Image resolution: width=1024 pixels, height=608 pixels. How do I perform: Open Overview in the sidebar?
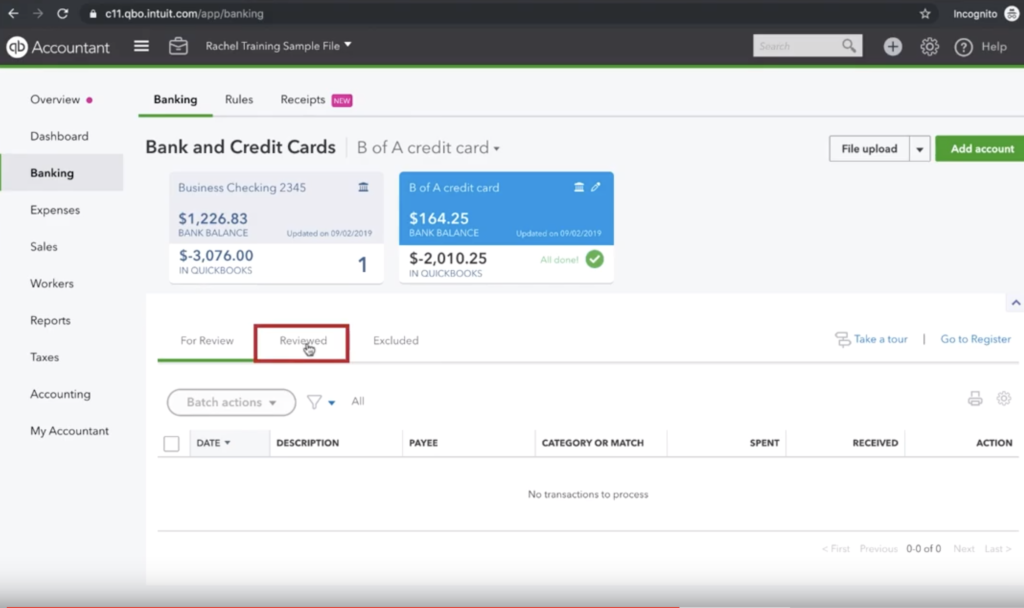coord(55,100)
